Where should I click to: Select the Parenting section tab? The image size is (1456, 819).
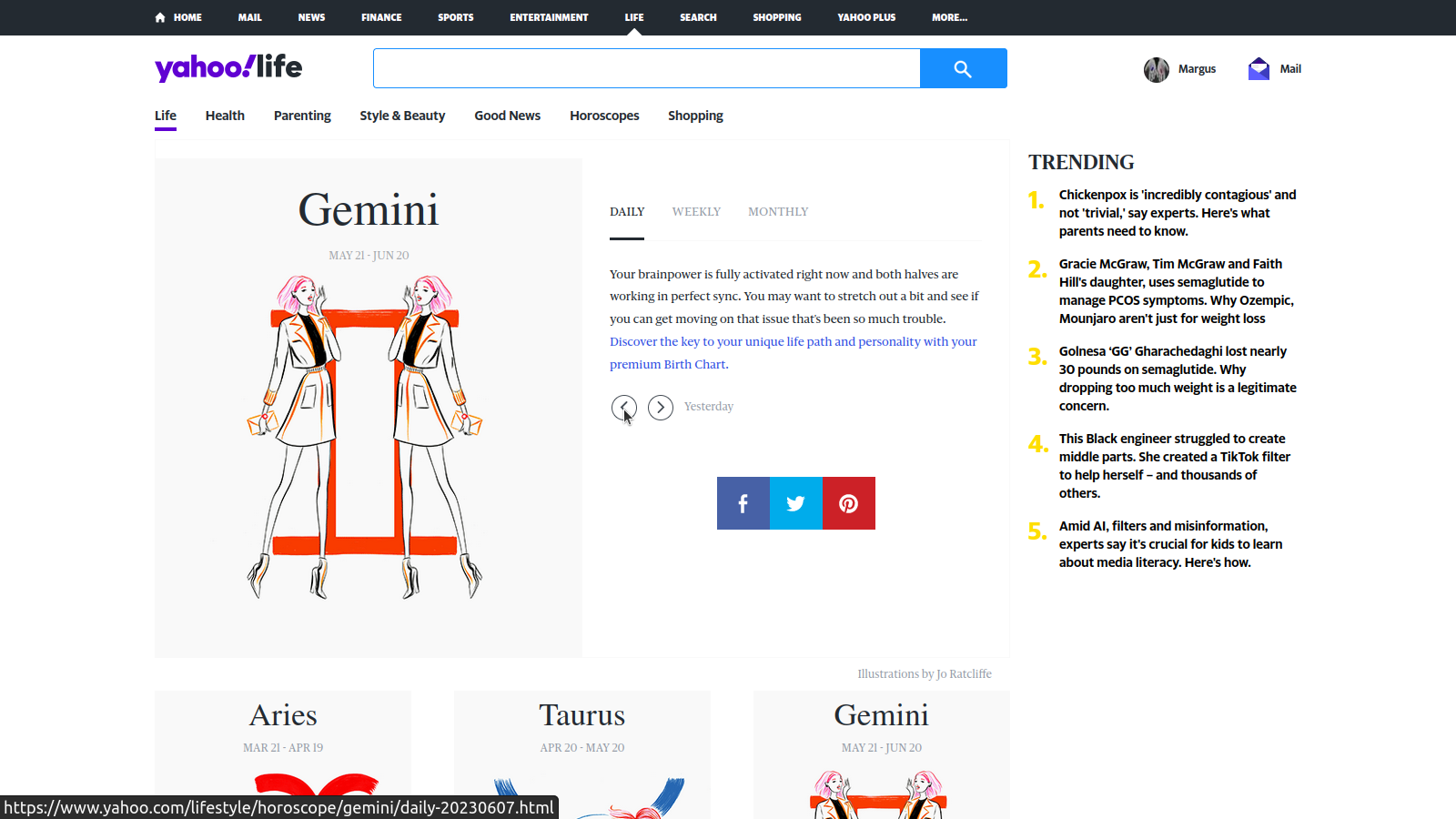302,116
